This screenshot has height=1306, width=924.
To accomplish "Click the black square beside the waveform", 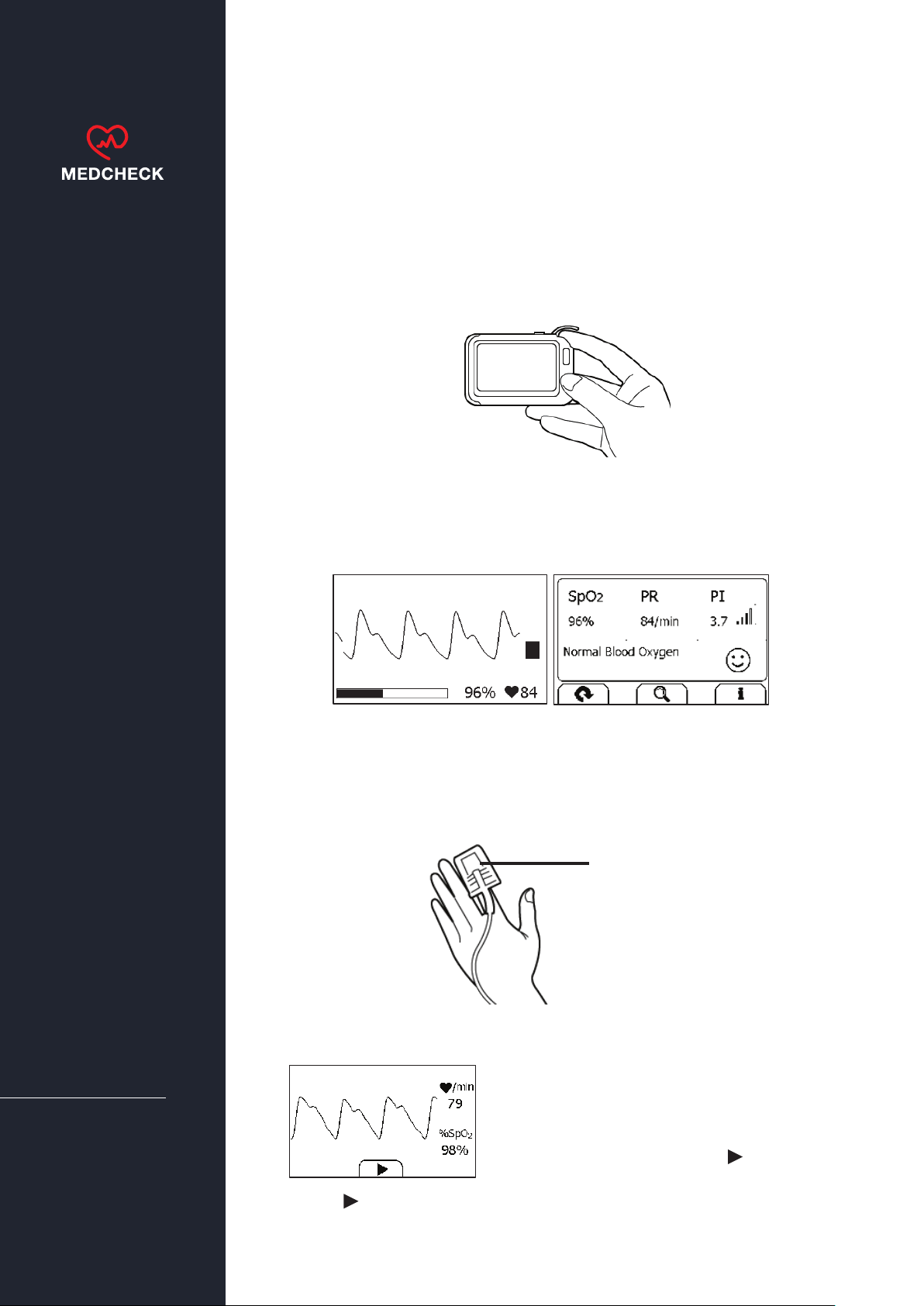I will 532,650.
